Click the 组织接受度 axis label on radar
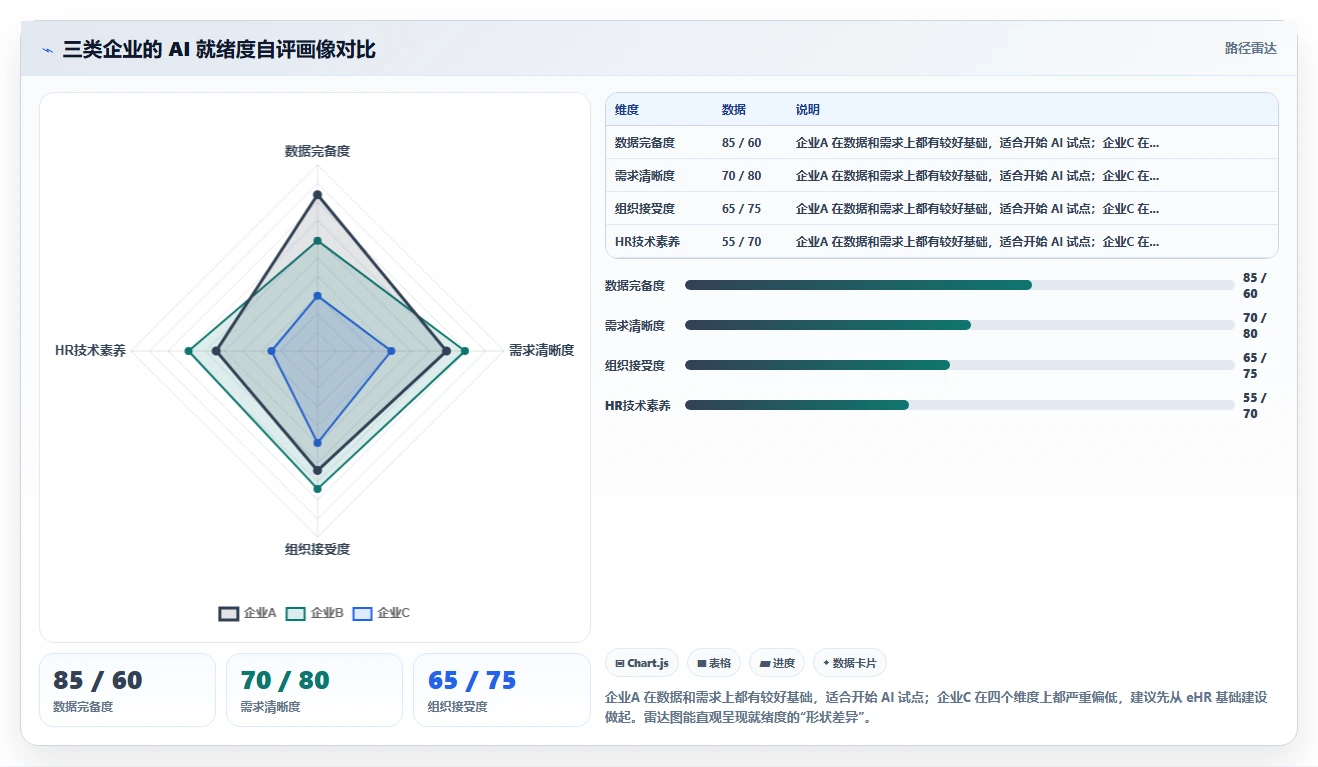 click(x=317, y=549)
